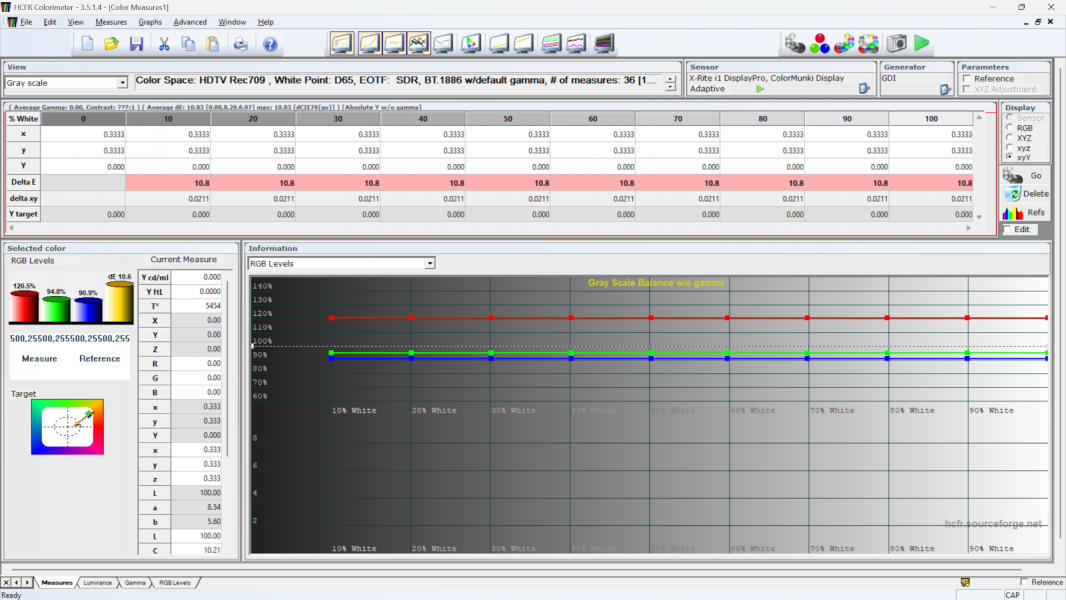Screen dimensions: 1066x600
Task: Click the Paste clipboard icon
Action: tap(213, 44)
